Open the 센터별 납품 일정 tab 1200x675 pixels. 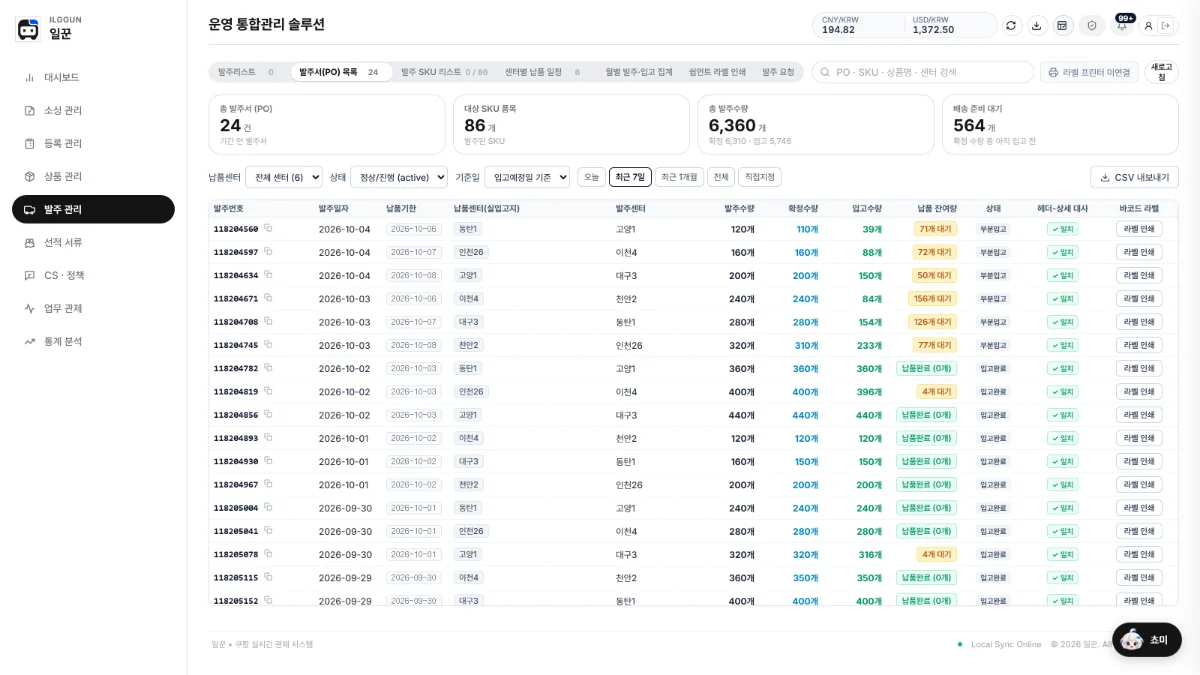(x=542, y=72)
